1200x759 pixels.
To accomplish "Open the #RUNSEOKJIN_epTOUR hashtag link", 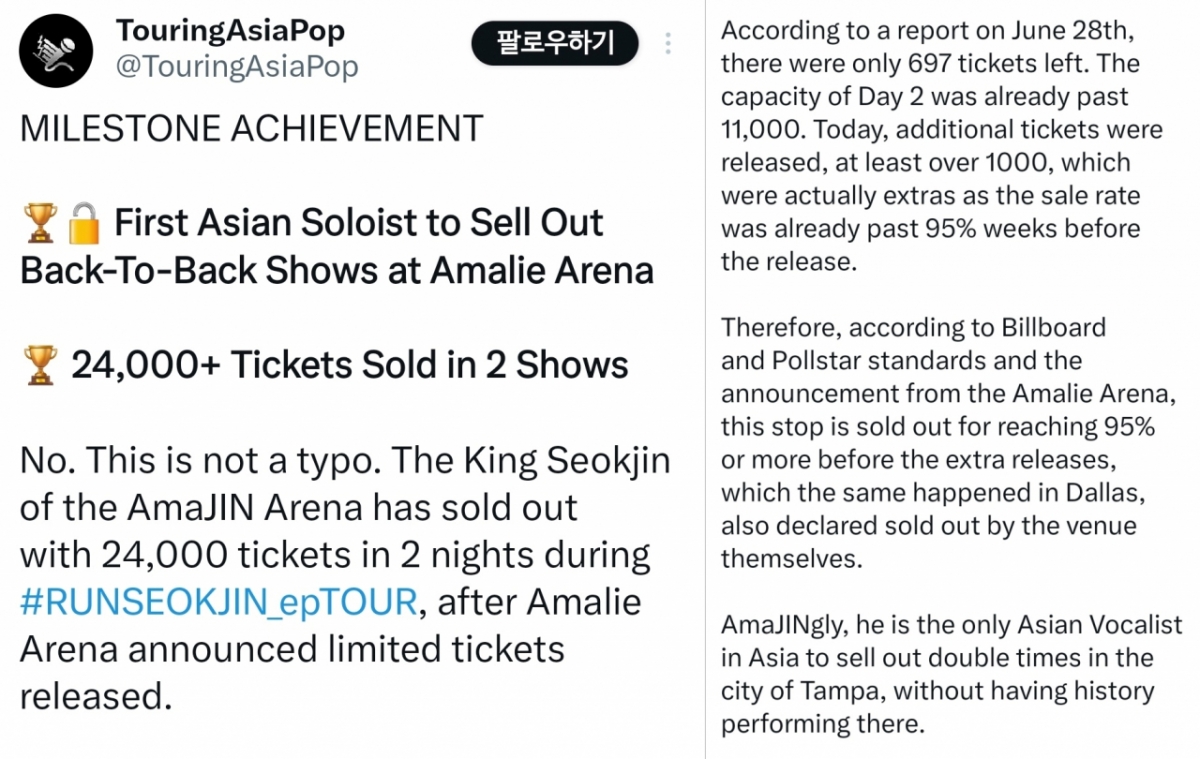I will click(x=218, y=602).
